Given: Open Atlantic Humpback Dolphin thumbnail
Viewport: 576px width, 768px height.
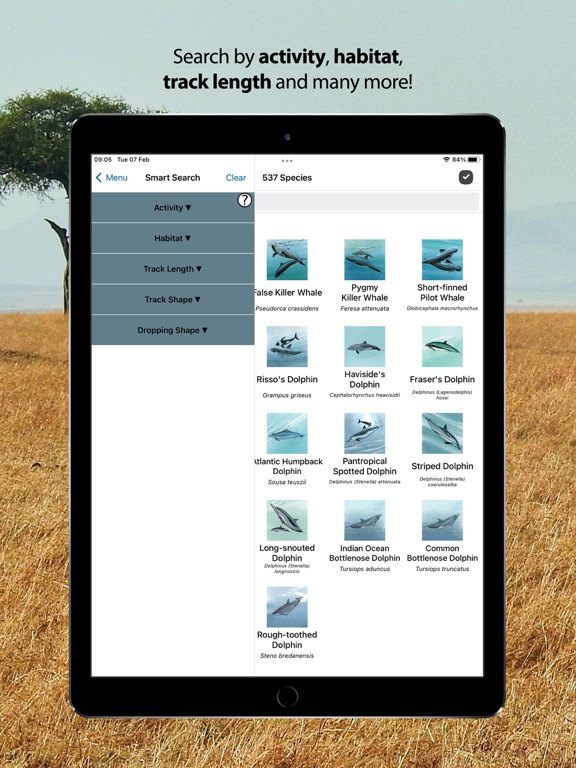Looking at the screenshot, I should coord(287,433).
